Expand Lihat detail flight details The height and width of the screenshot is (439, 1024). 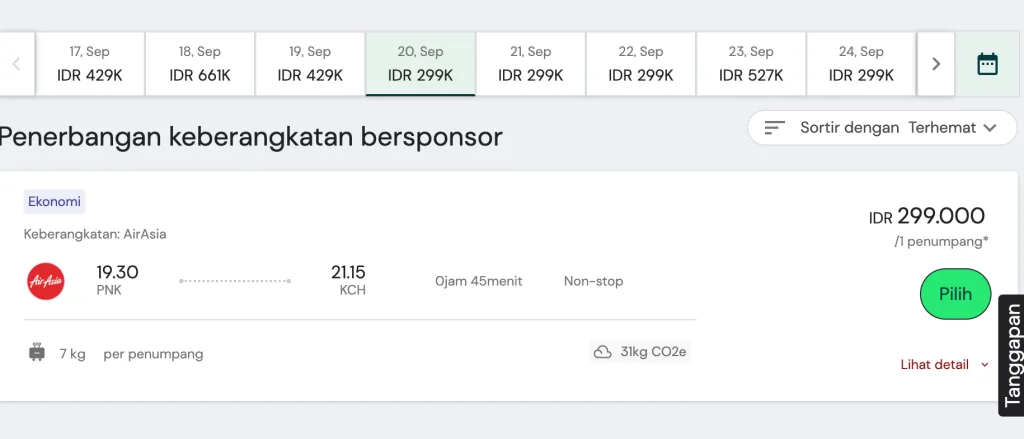(935, 365)
